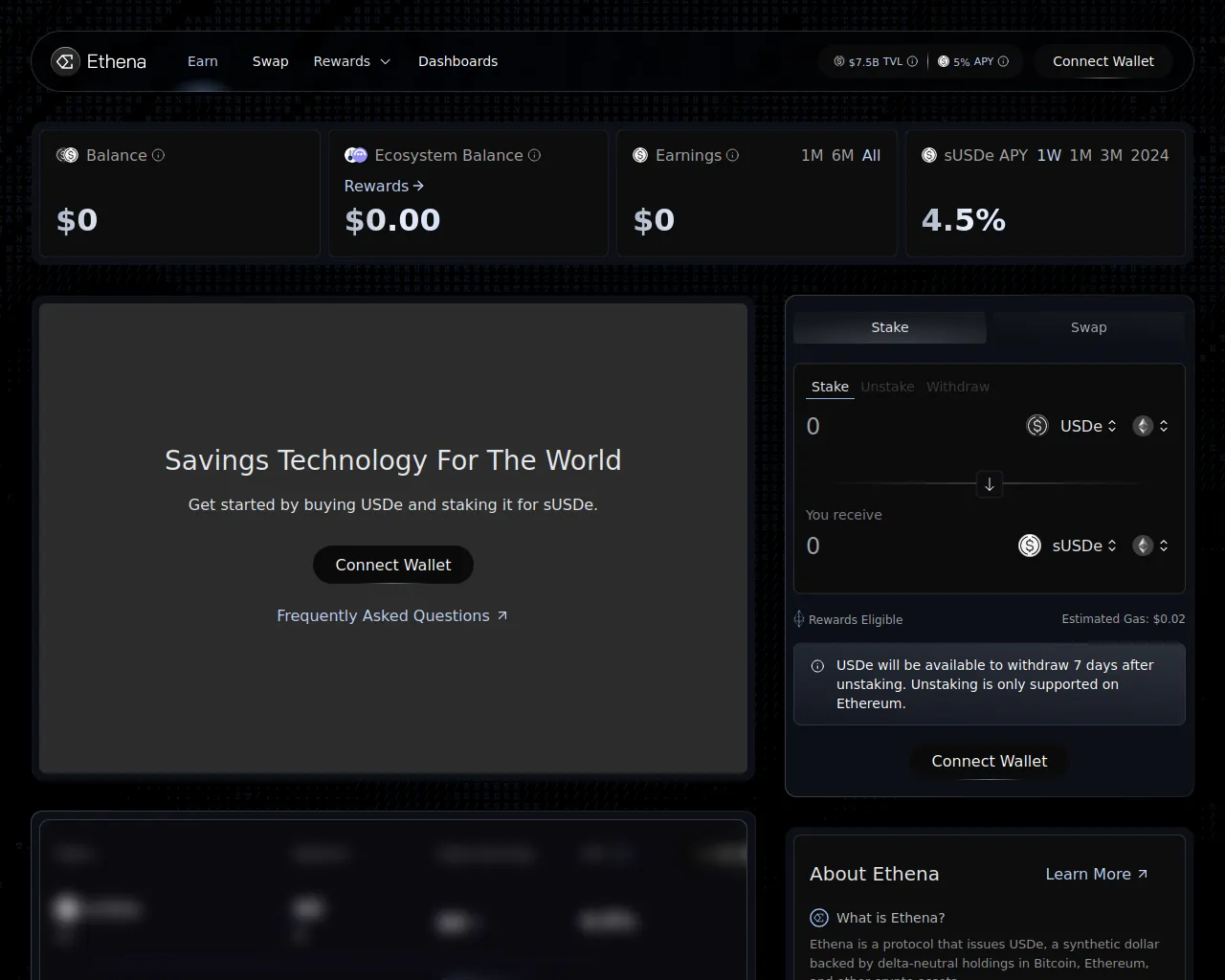This screenshot has height=980, width=1225.
Task: Click the withdrawal notice info icon
Action: tap(817, 666)
